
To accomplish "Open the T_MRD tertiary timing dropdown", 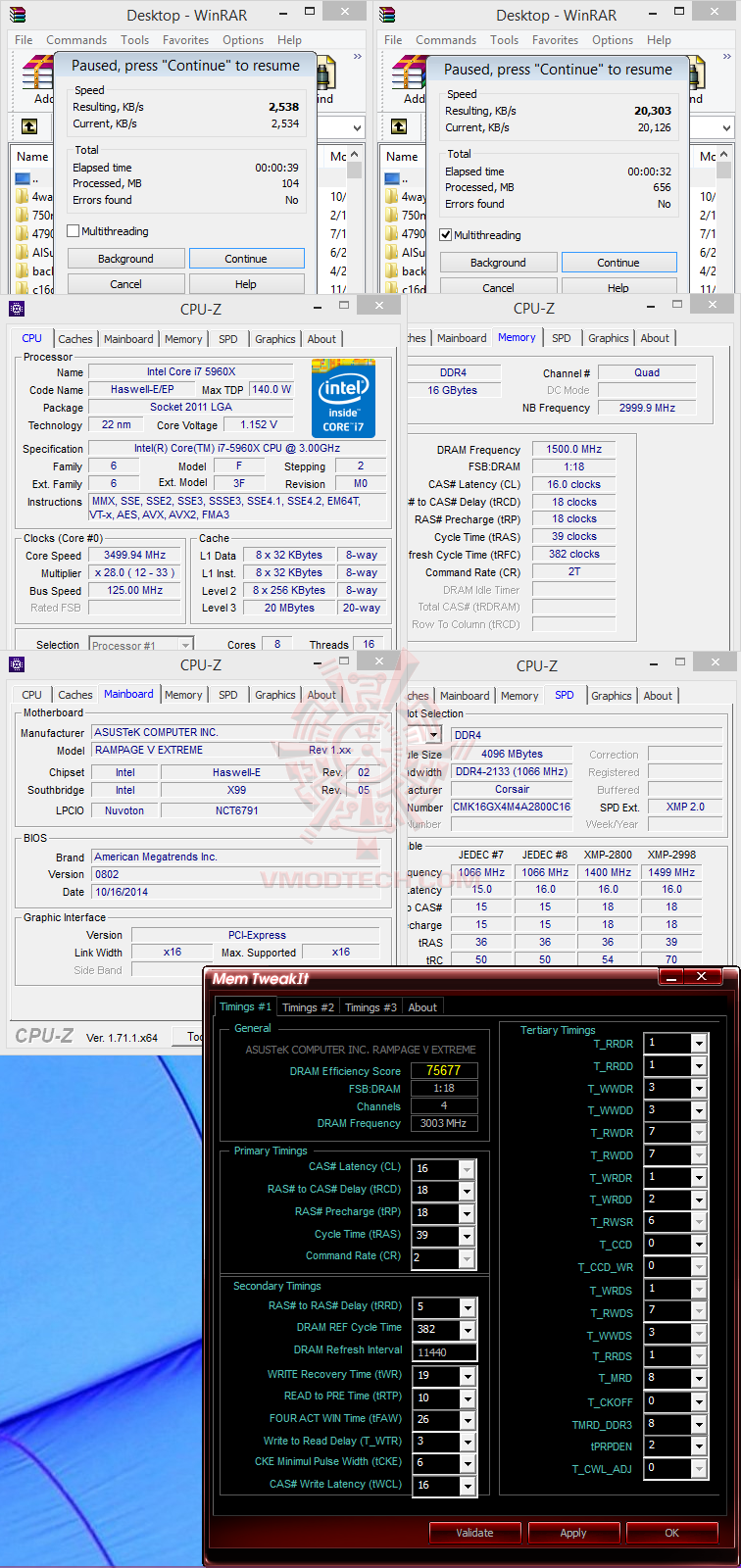I will coord(699,1379).
